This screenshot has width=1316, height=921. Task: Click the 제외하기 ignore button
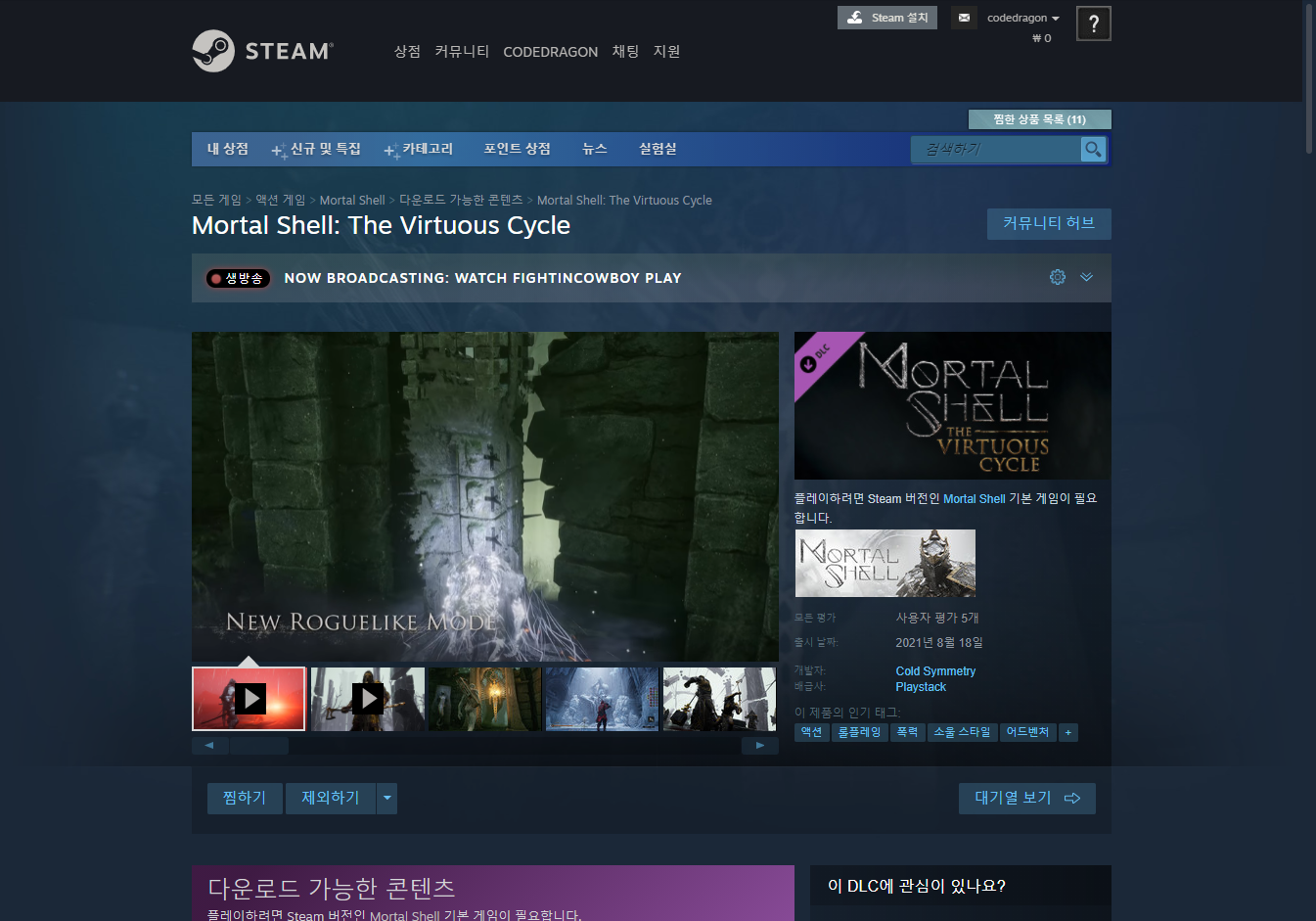point(331,799)
